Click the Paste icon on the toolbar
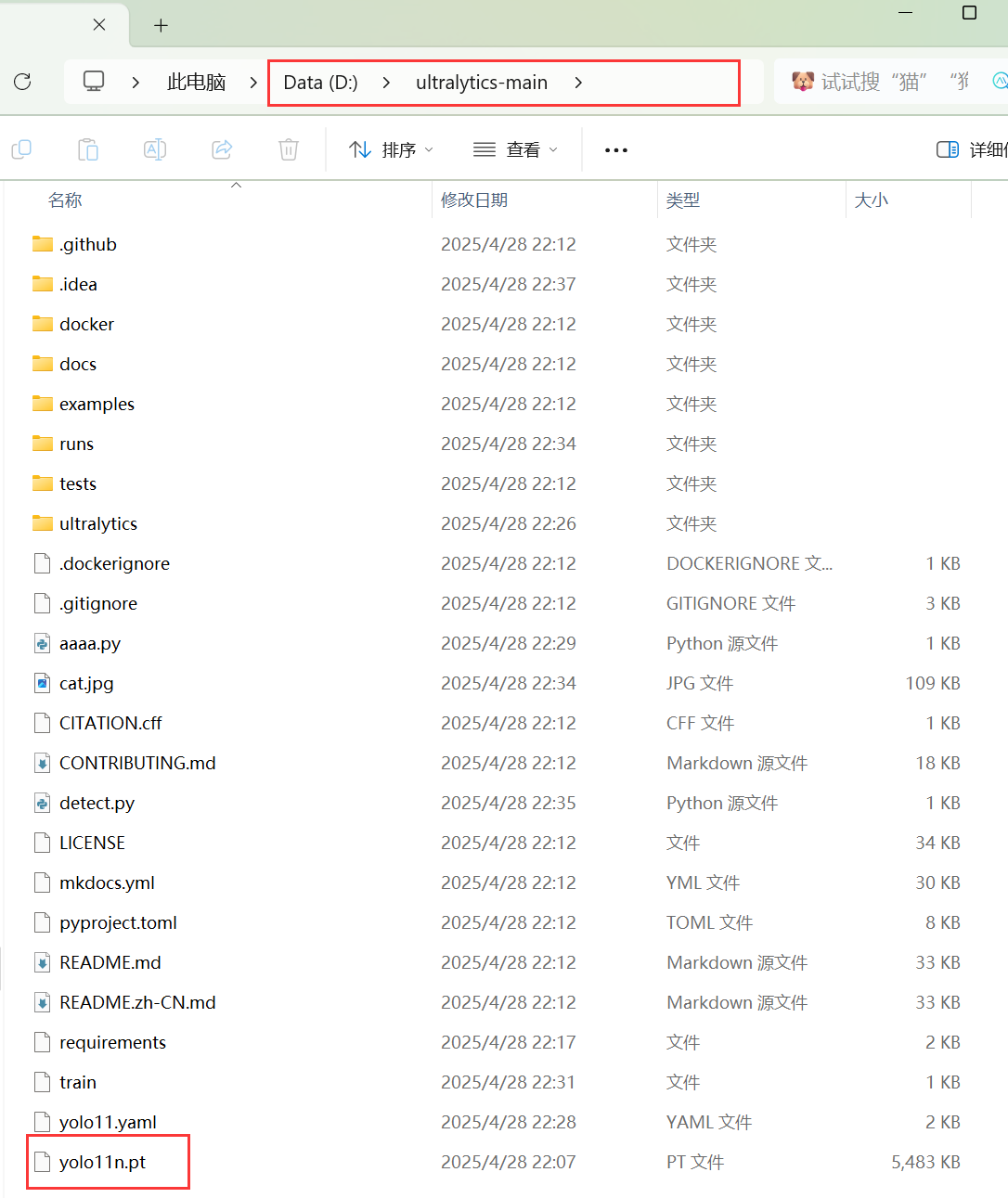The width and height of the screenshot is (1008, 1198). (x=88, y=148)
